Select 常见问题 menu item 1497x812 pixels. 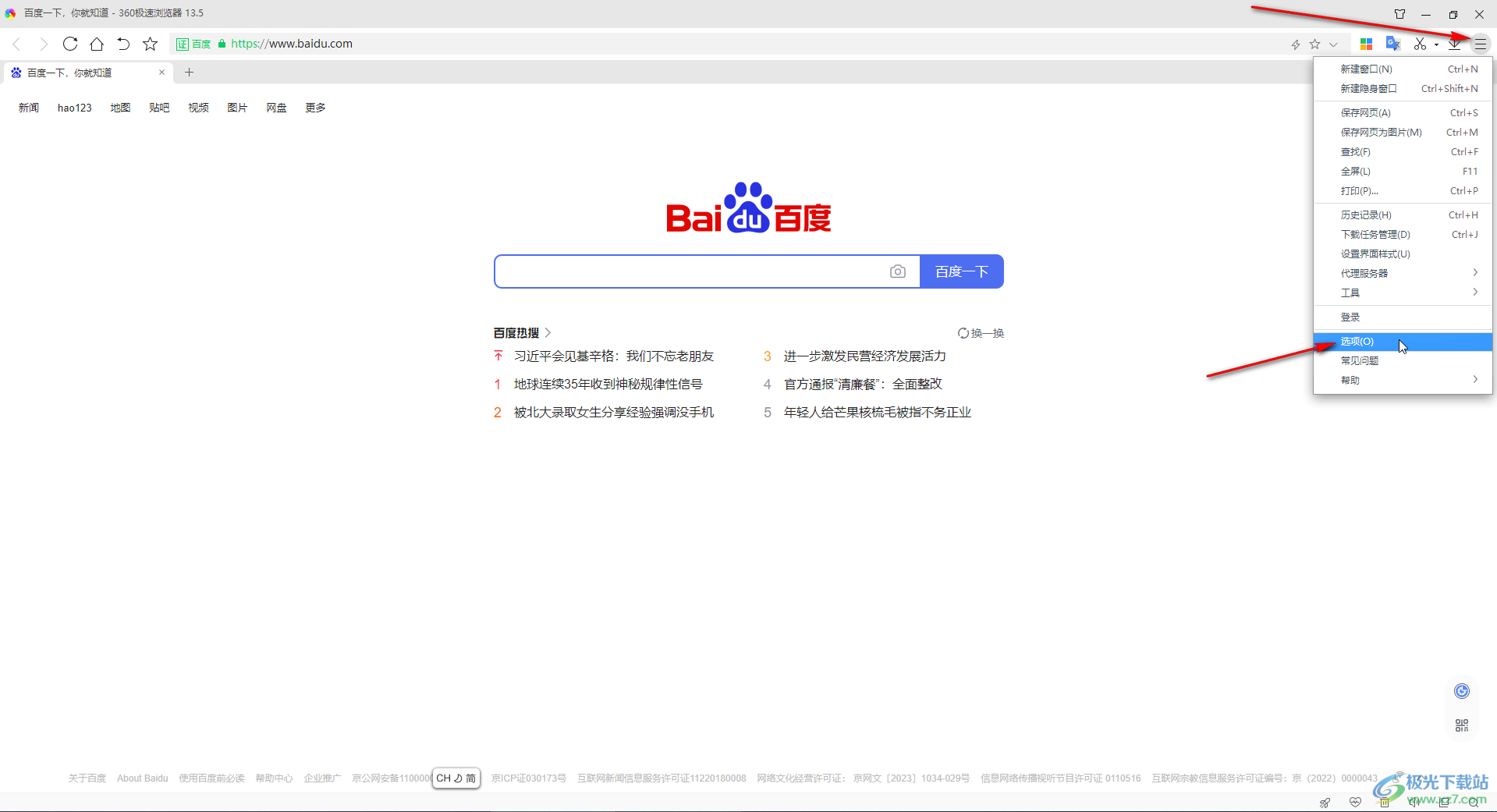pyautogui.click(x=1403, y=361)
